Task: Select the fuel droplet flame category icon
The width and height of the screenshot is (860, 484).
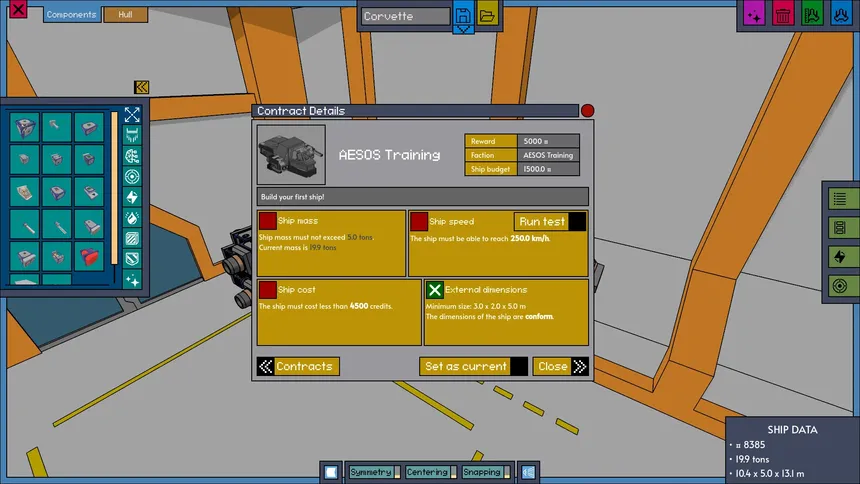Action: [x=132, y=218]
